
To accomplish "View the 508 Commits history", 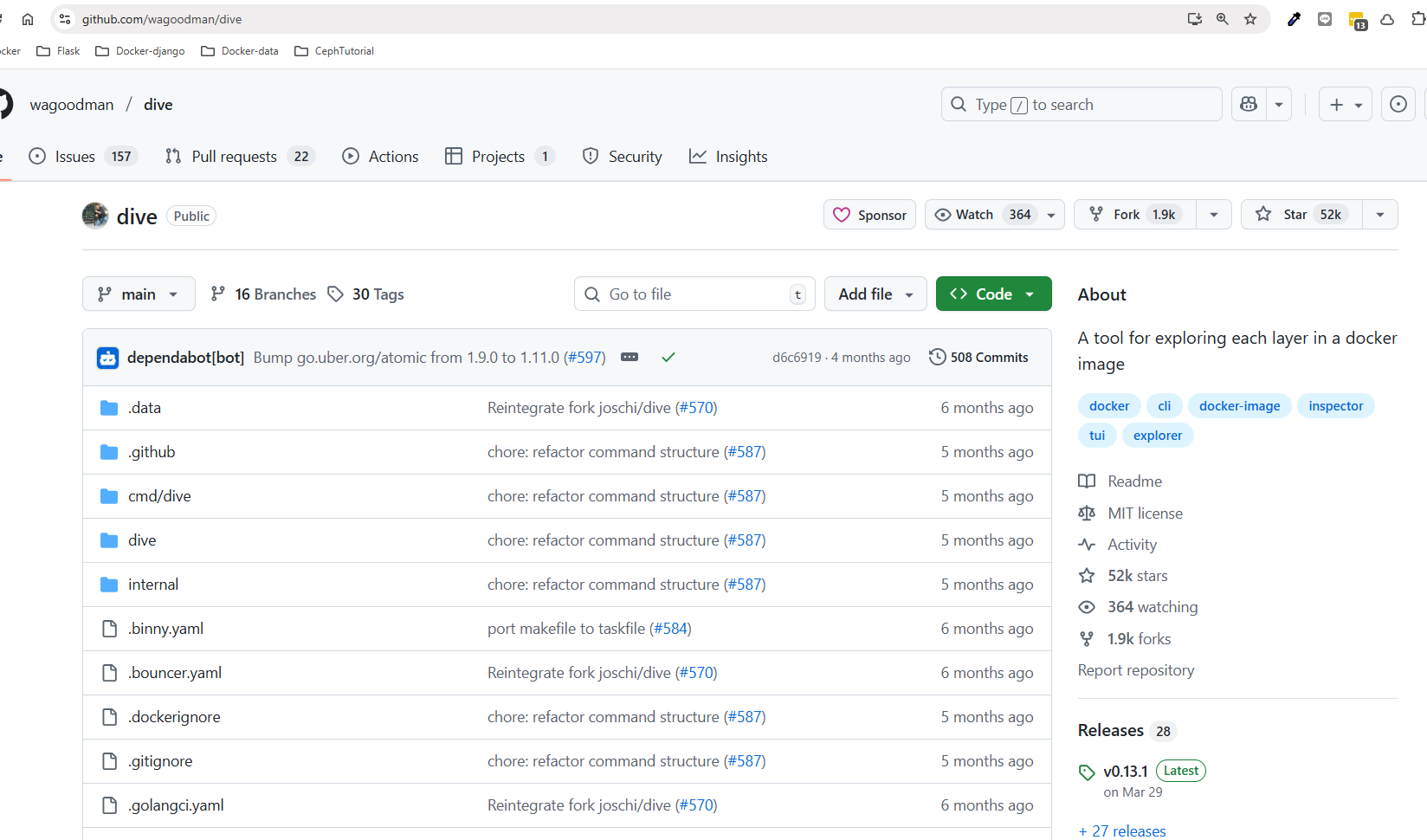I will tap(978, 358).
